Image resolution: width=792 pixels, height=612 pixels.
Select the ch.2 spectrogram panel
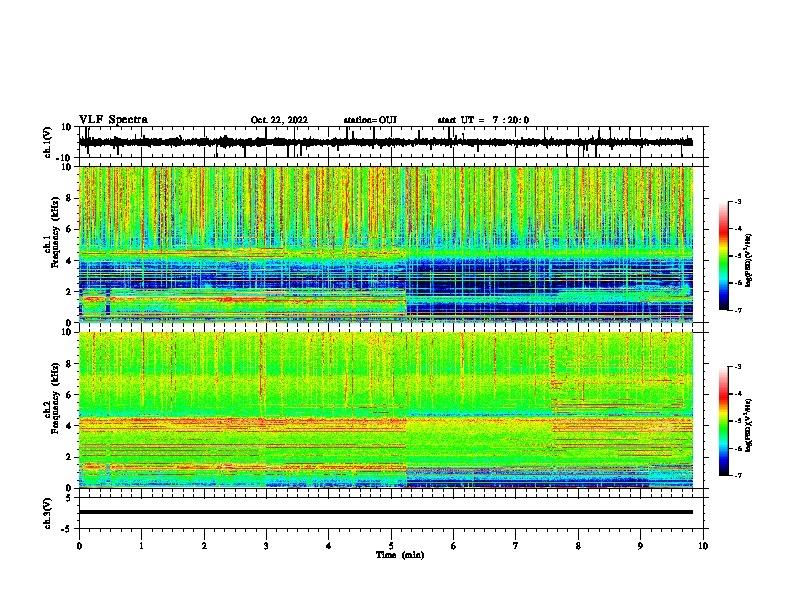pyautogui.click(x=386, y=410)
